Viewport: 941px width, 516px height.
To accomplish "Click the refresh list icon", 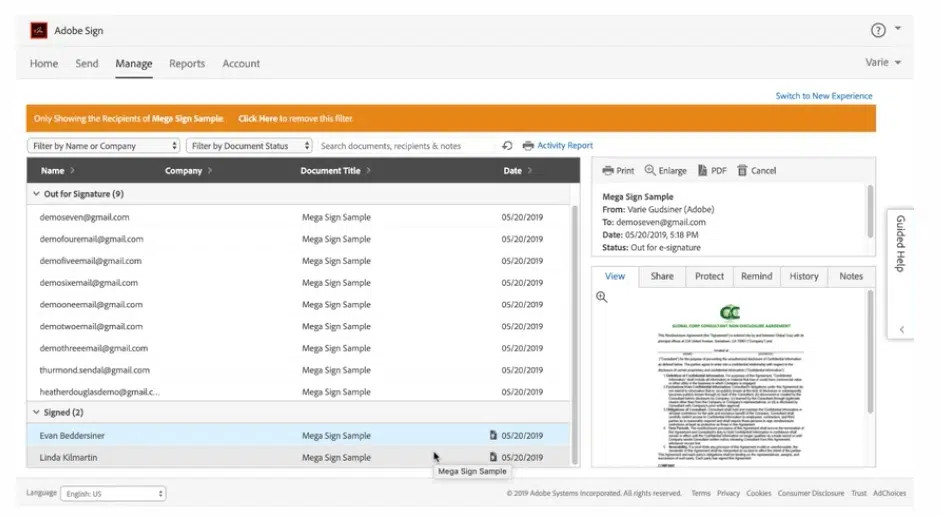I will [507, 146].
